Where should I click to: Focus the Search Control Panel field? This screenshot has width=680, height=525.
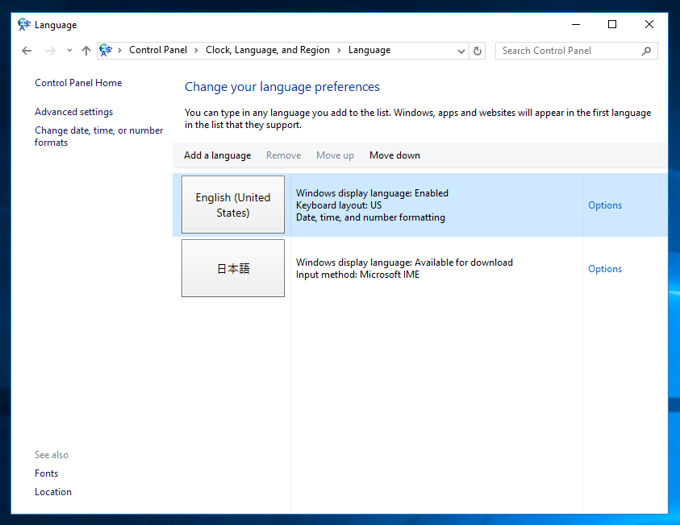pos(576,51)
